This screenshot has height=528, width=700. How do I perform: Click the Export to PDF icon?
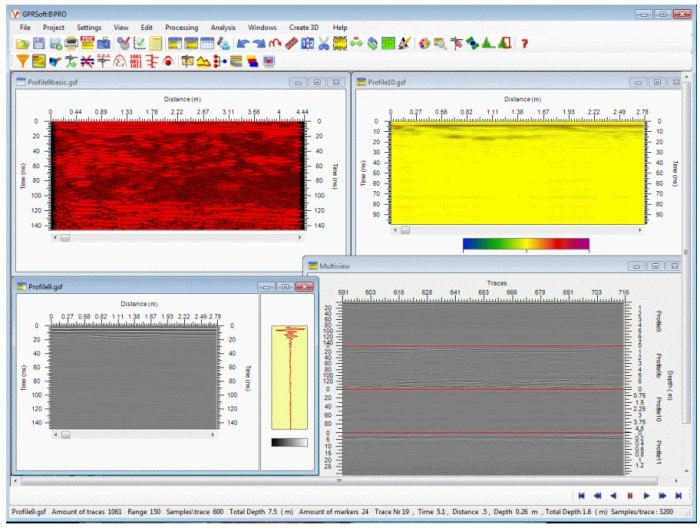(x=87, y=44)
